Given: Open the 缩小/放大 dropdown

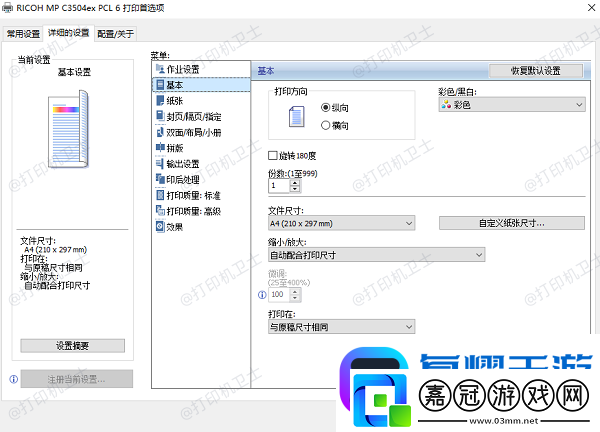Looking at the screenshot, I should (x=377, y=254).
